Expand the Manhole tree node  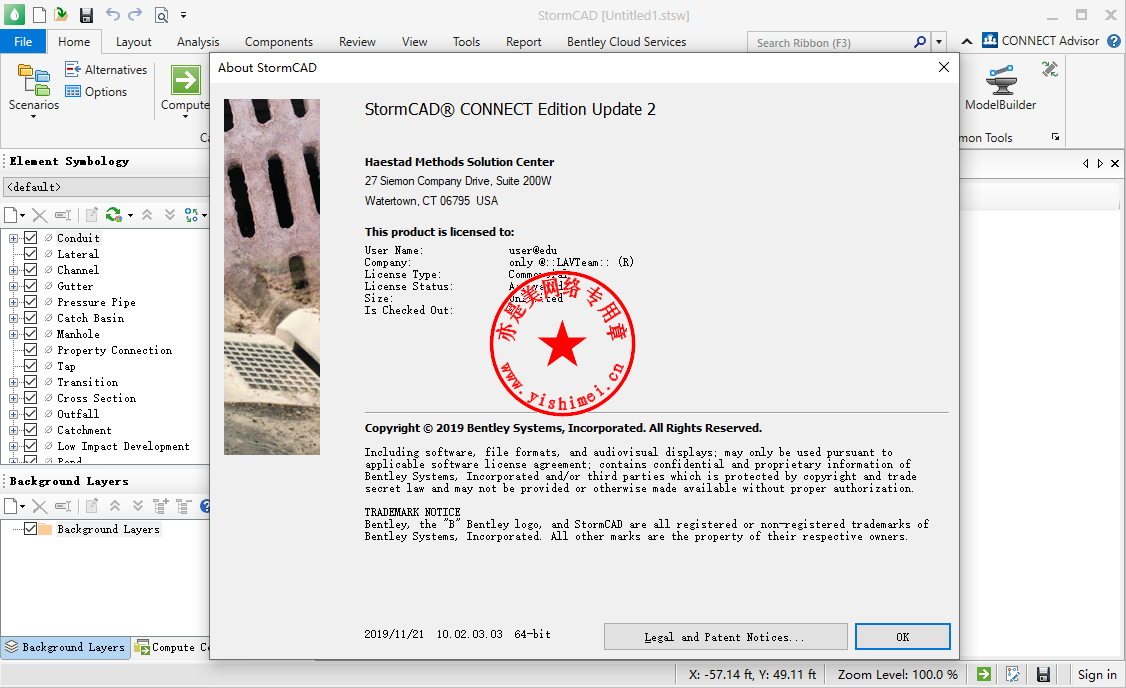13,335
